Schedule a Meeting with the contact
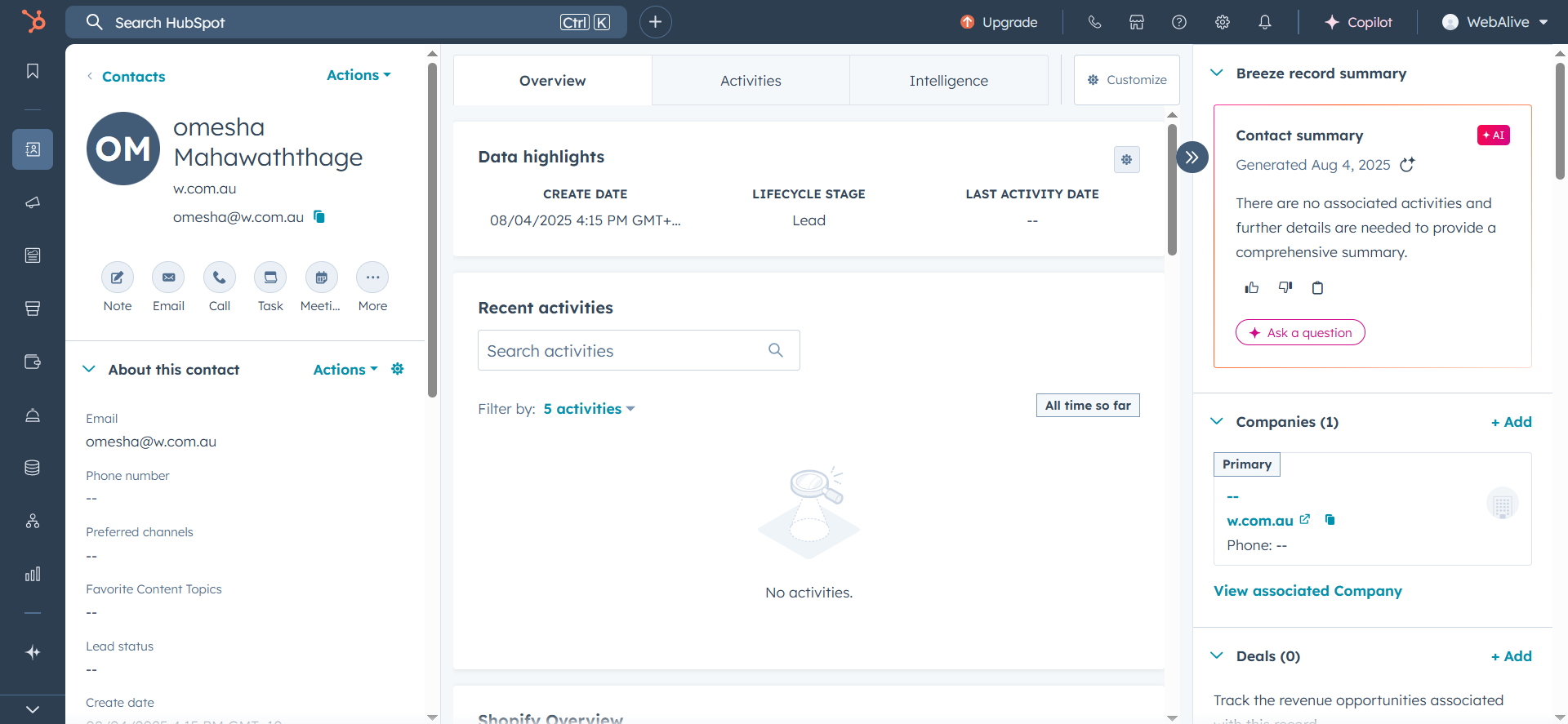 pos(322,278)
